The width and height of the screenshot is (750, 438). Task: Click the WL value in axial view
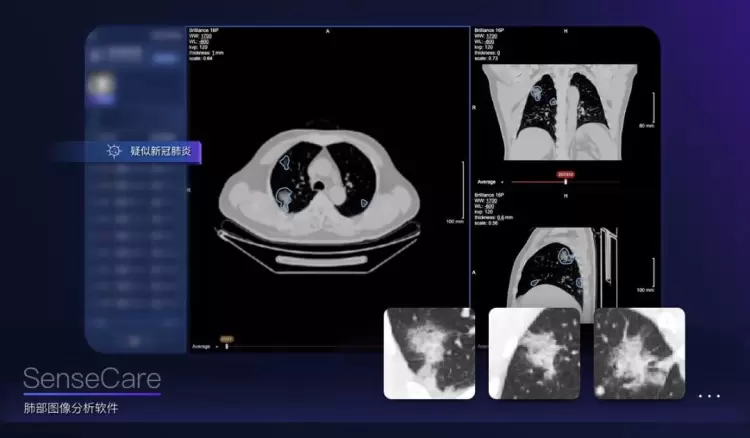[x=206, y=42]
